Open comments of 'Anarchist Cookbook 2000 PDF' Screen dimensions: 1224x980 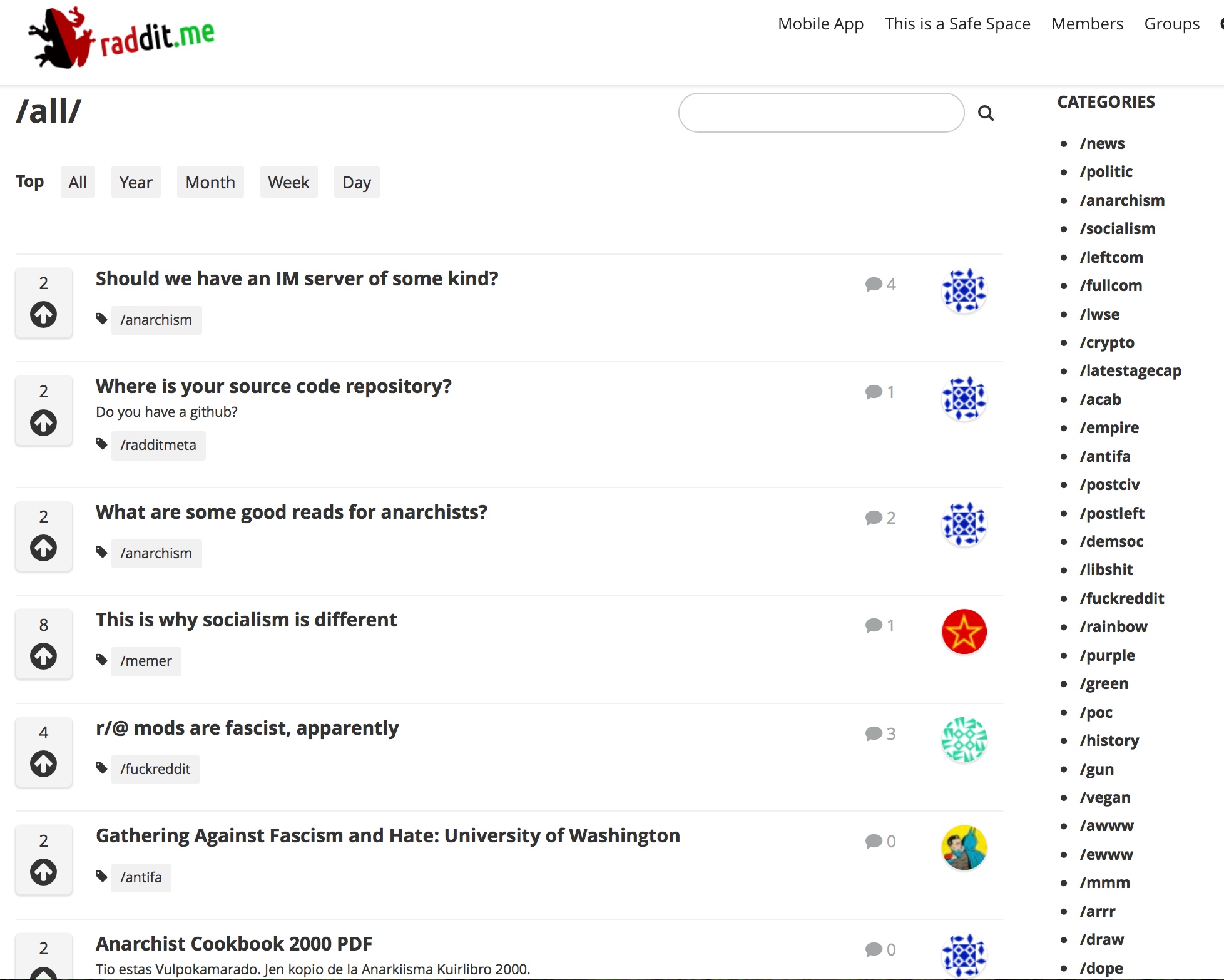click(880, 950)
